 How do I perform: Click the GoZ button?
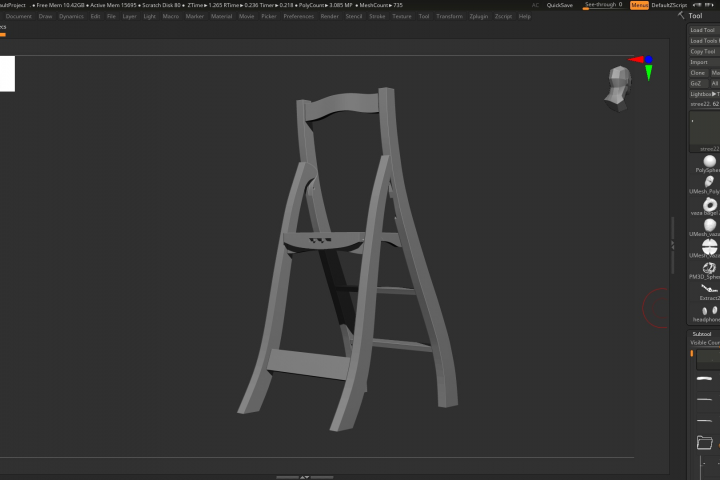697,83
